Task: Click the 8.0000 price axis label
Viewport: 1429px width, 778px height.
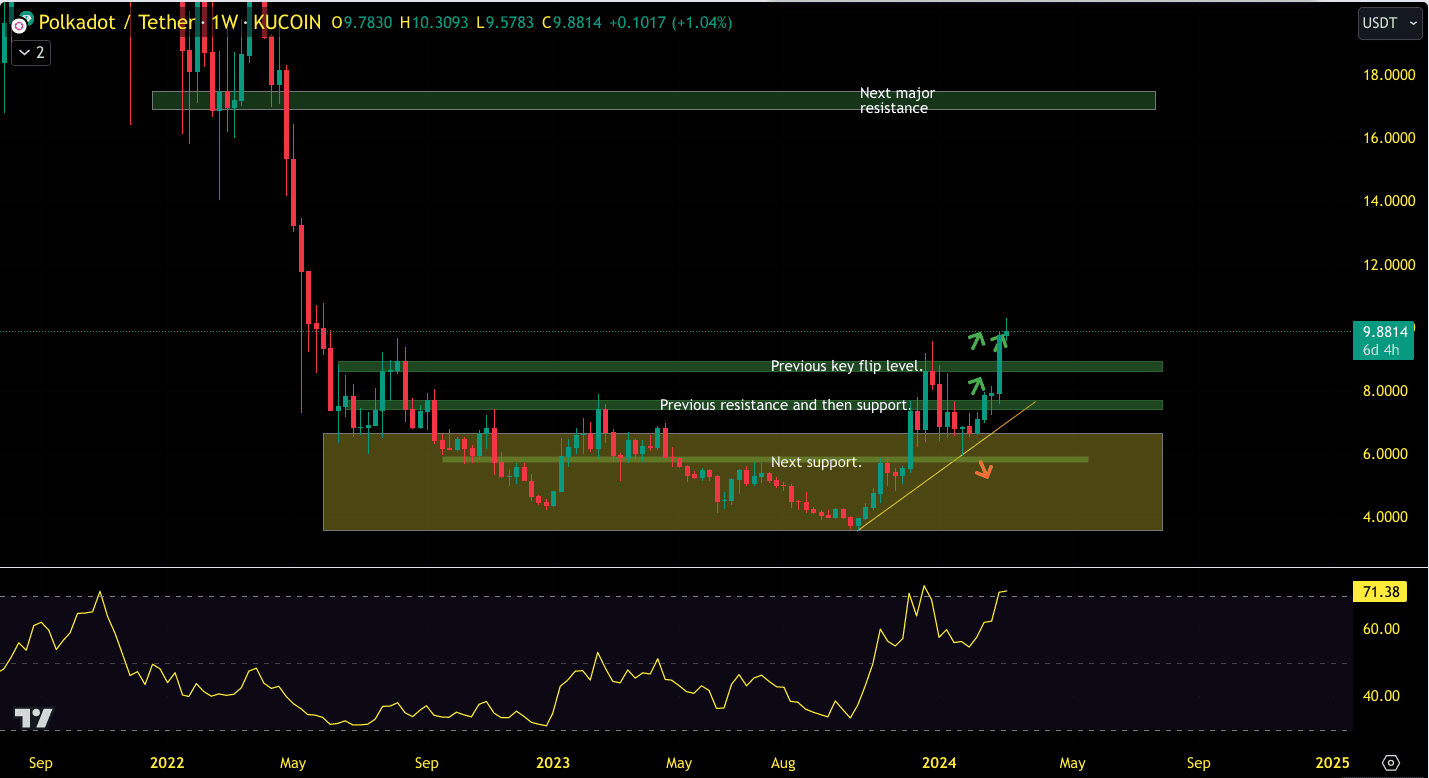Action: (x=1387, y=391)
